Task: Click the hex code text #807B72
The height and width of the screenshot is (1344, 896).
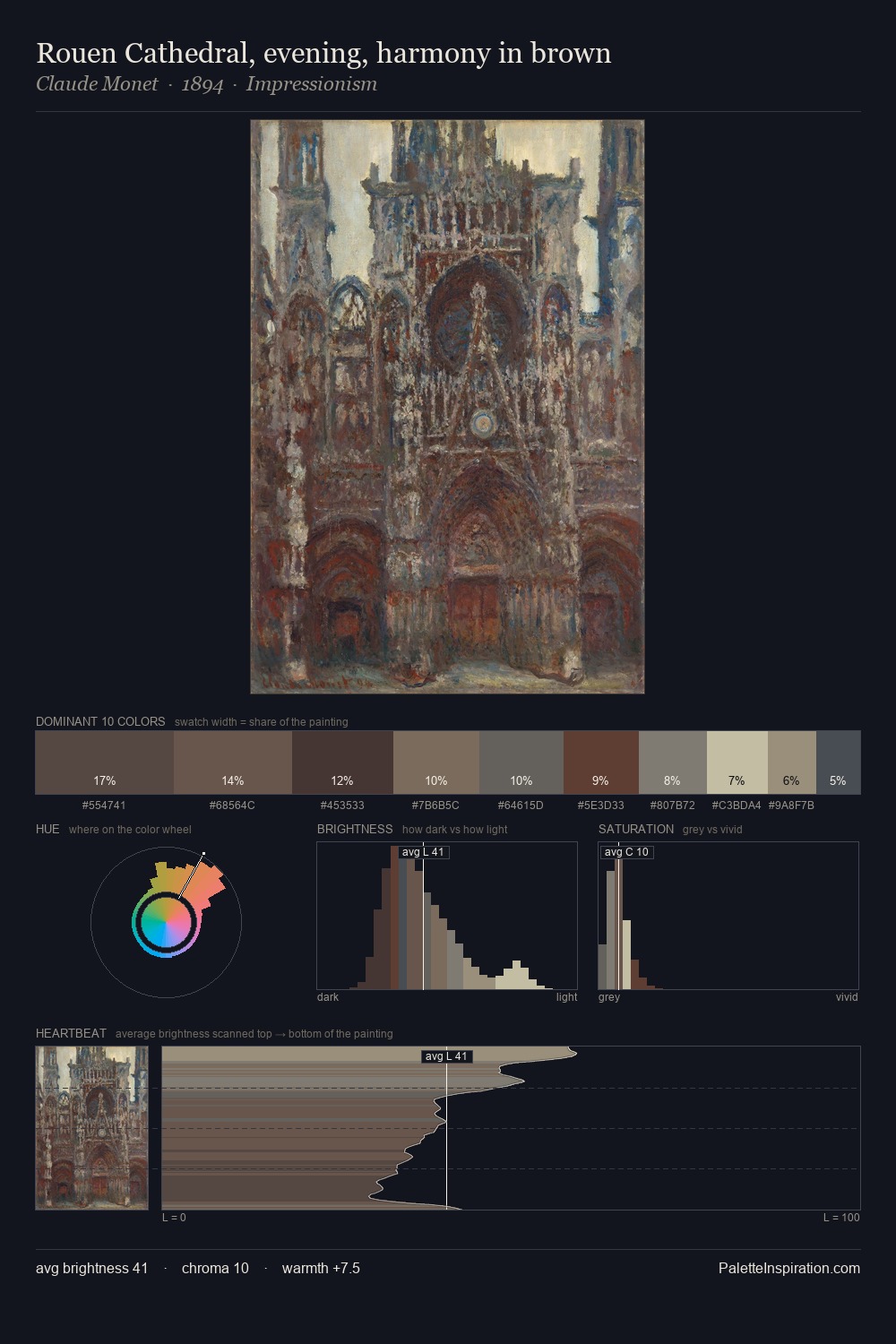Action: click(x=673, y=806)
